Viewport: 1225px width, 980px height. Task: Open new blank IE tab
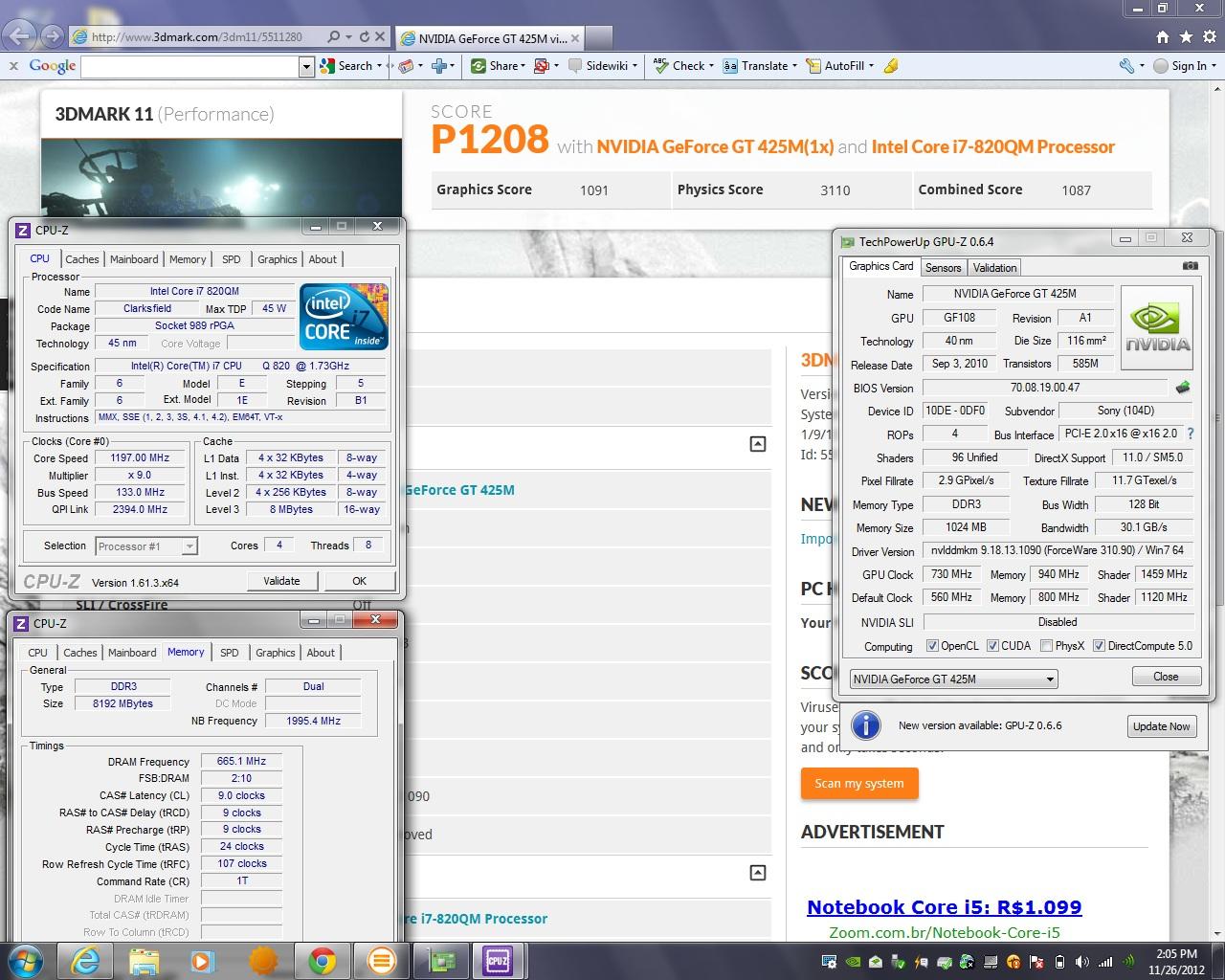click(x=597, y=39)
